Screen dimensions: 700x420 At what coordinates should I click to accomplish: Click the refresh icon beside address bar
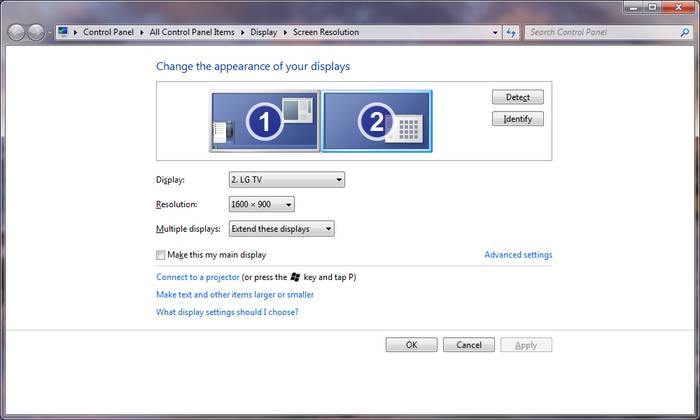[511, 32]
